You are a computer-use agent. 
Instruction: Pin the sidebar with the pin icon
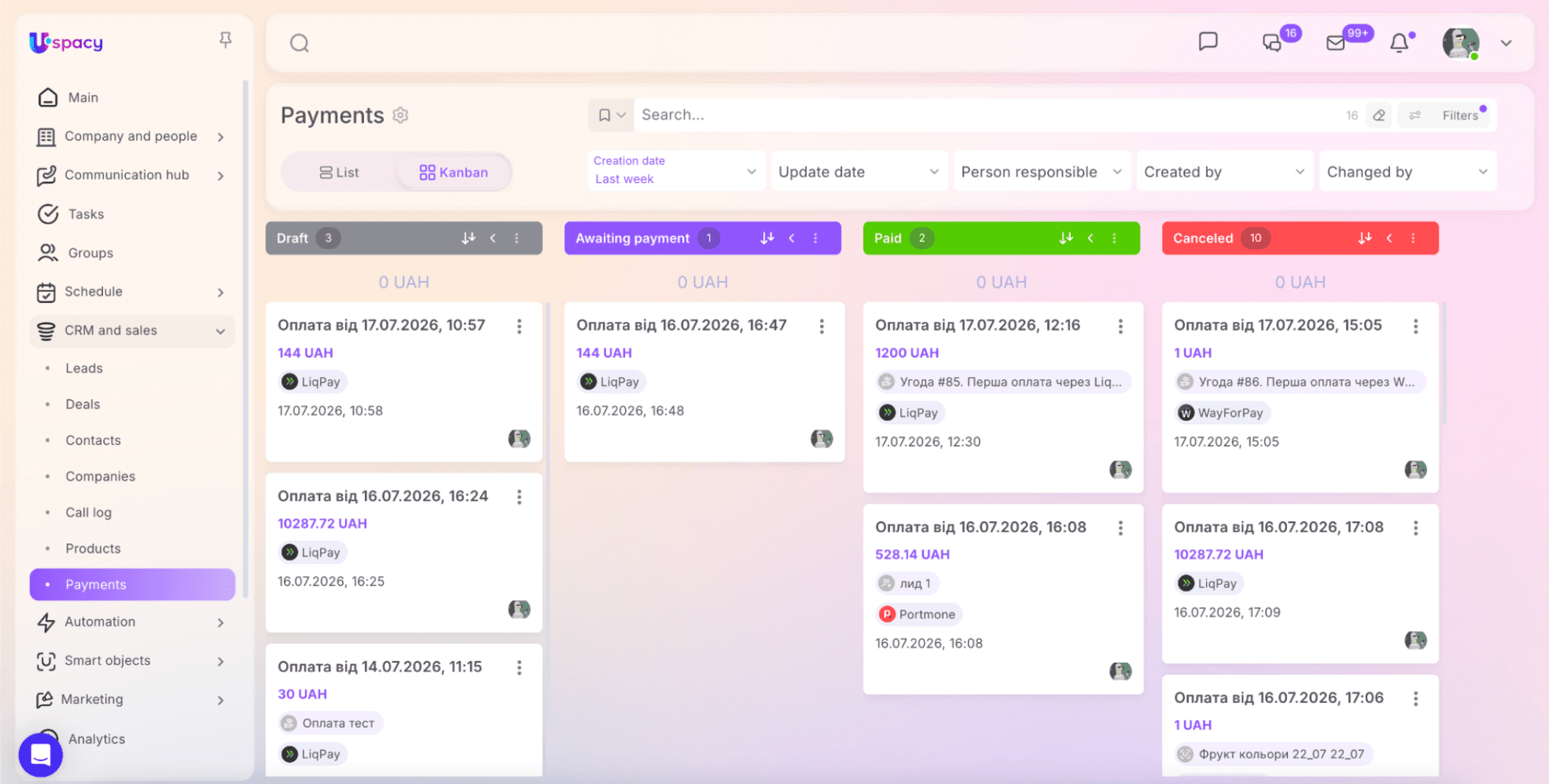pos(226,40)
